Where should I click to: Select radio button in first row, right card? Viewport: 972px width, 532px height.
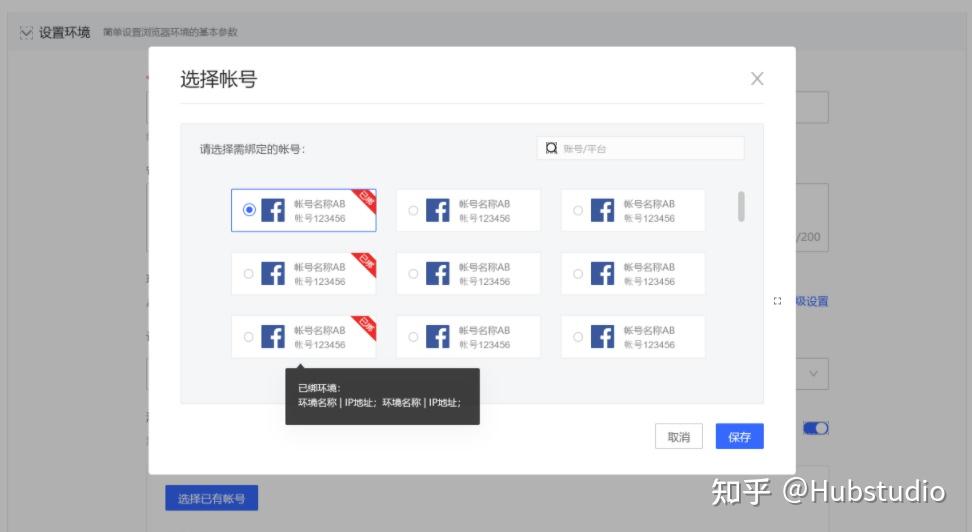[578, 211]
